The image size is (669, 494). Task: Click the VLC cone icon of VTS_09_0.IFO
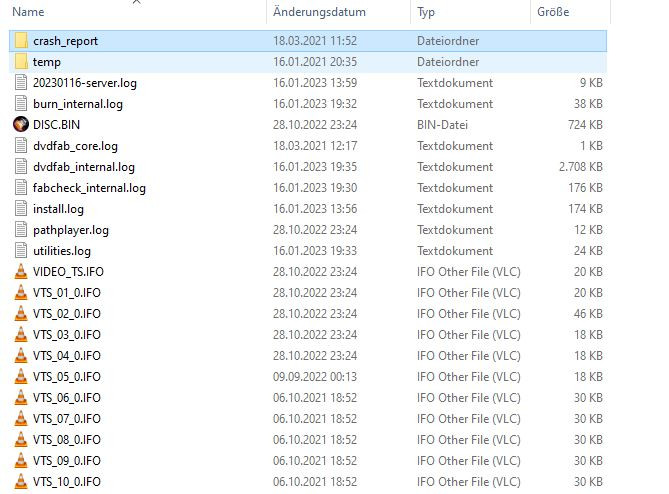tap(21, 461)
